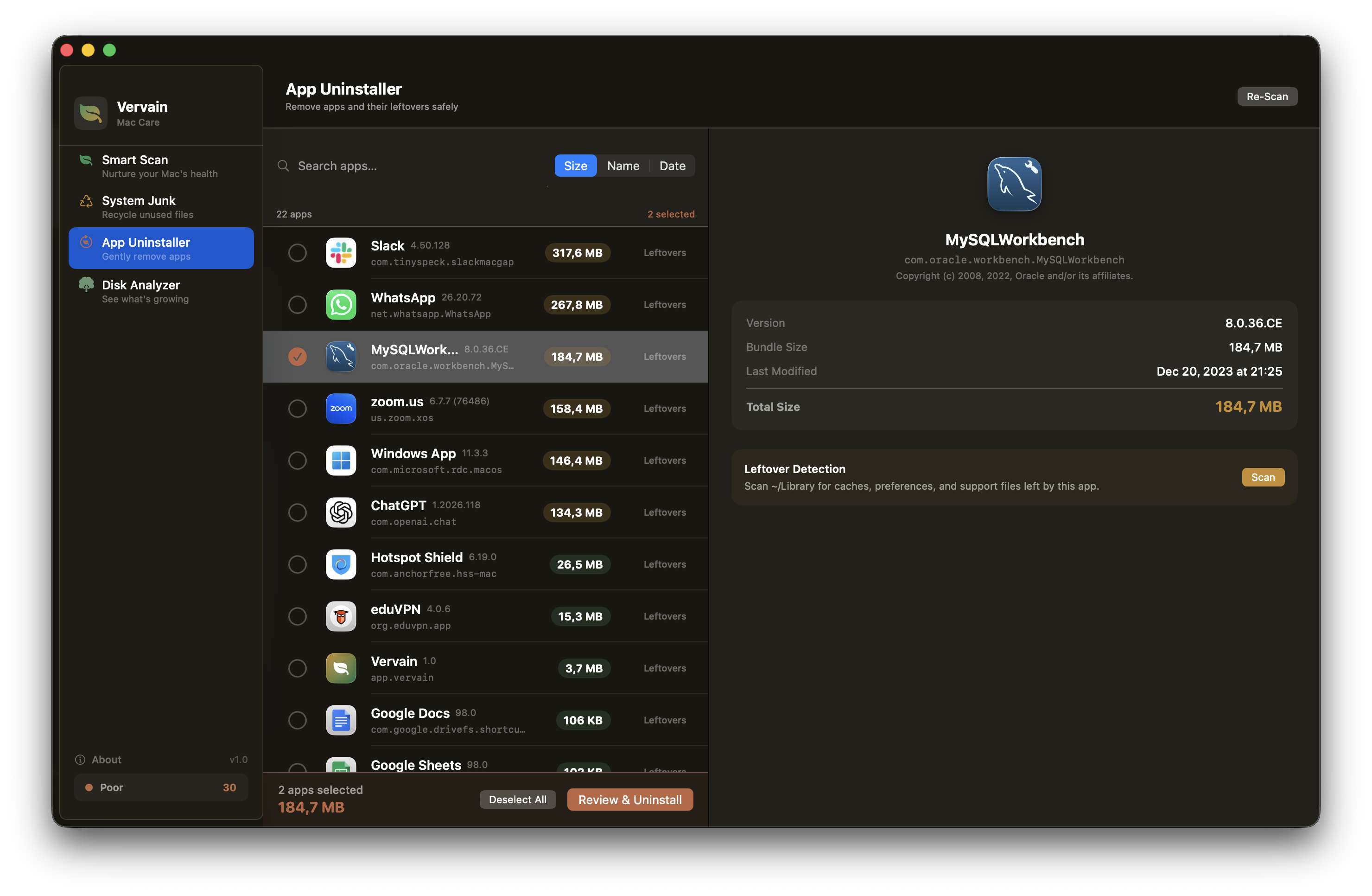Select the ChatGPT checkbox
Screen dimensions: 1372x896
click(x=298, y=512)
